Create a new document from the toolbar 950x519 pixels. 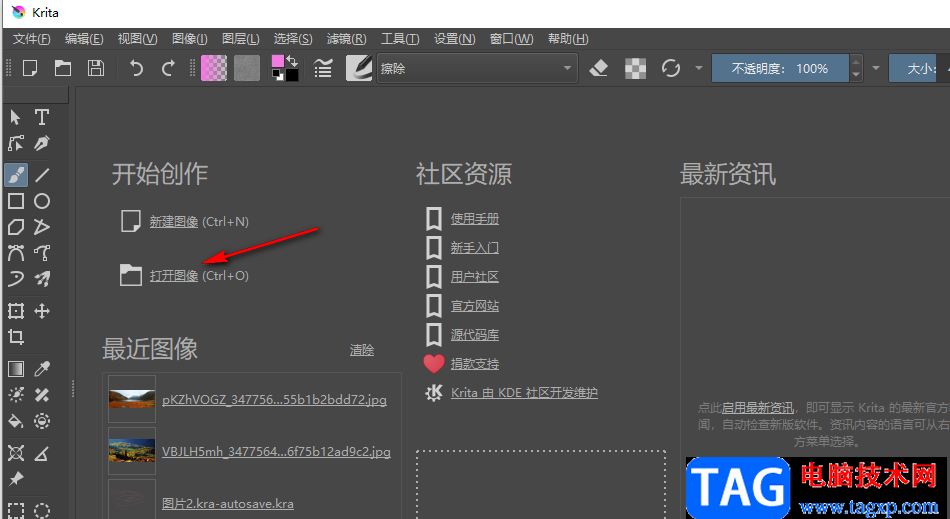(30, 68)
